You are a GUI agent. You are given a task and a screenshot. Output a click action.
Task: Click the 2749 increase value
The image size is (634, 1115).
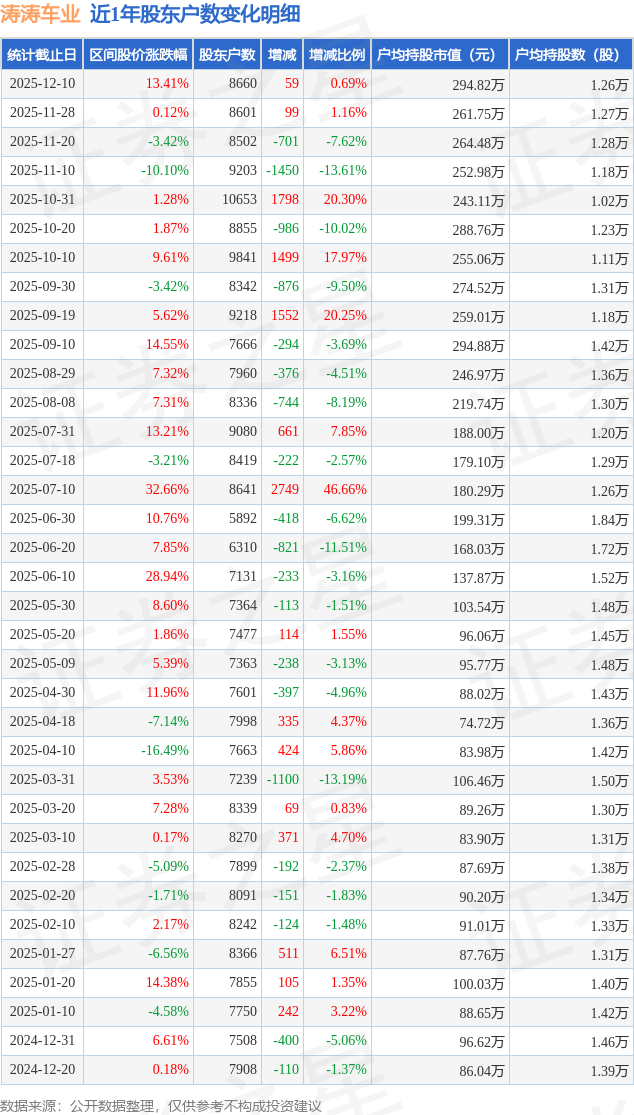[285, 490]
